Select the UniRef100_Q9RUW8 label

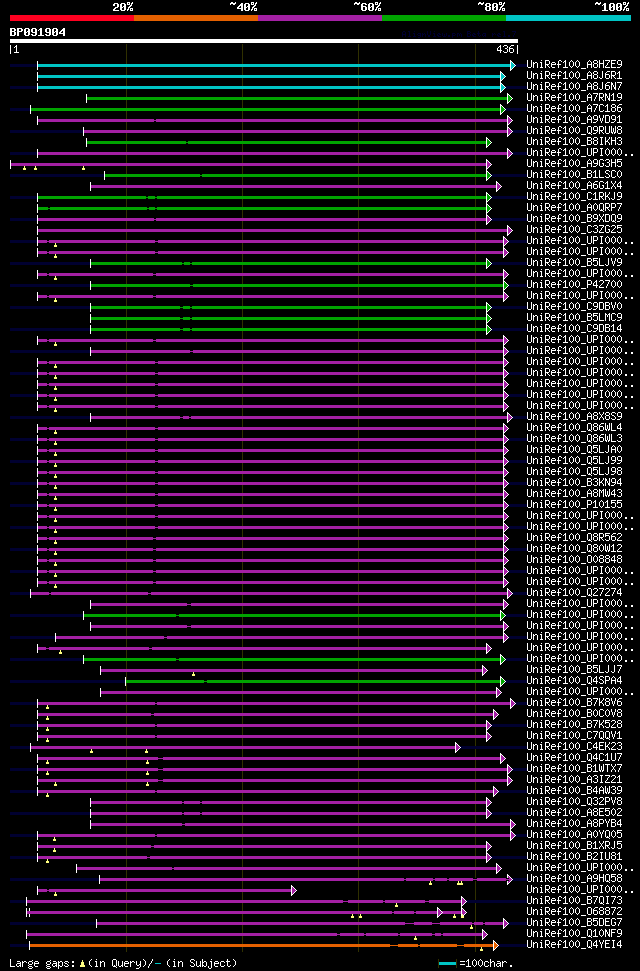coord(574,131)
